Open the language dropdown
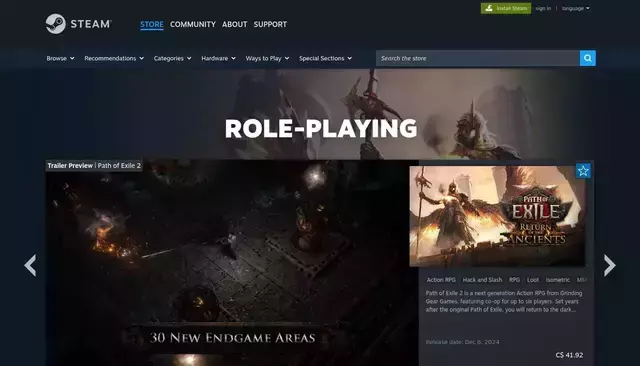 [x=576, y=8]
